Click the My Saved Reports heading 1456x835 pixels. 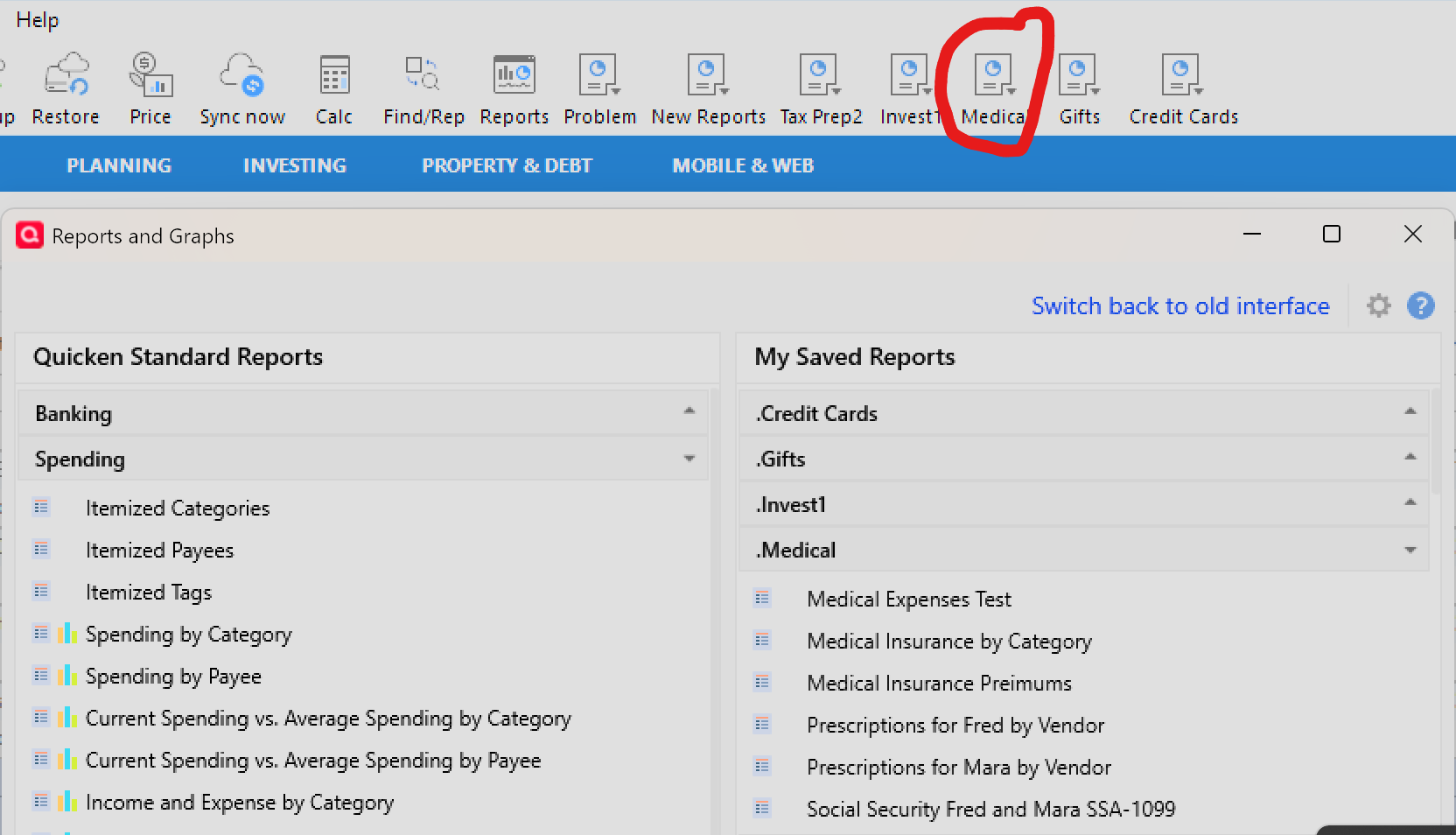click(855, 357)
